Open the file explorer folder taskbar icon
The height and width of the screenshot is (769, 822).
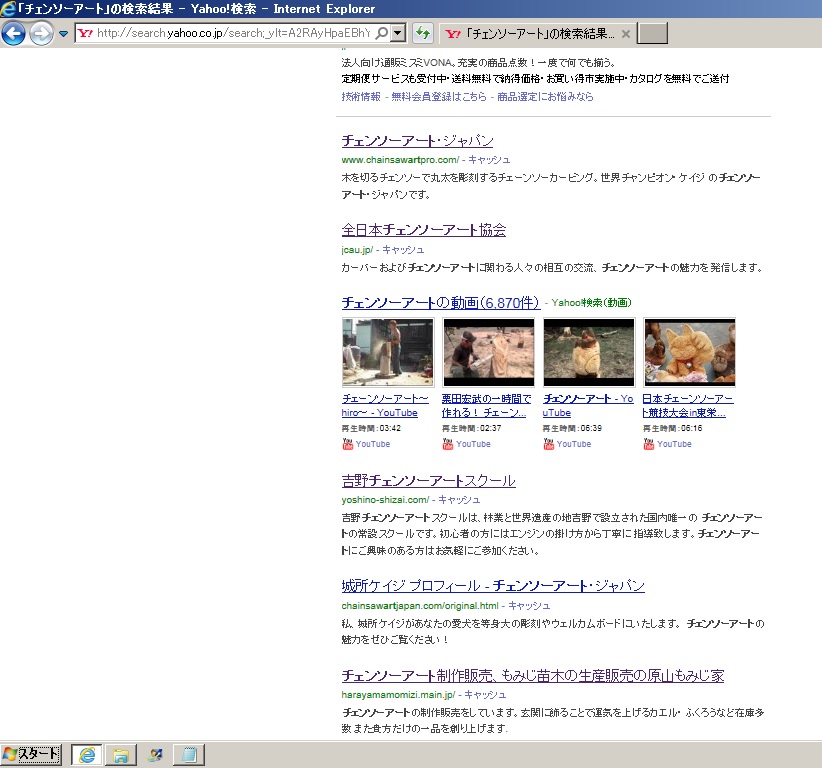tap(120, 755)
